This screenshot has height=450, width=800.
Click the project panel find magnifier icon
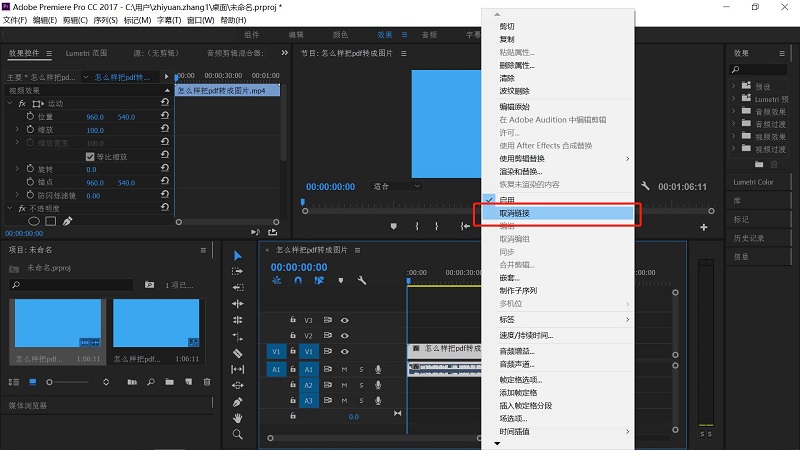pos(151,382)
